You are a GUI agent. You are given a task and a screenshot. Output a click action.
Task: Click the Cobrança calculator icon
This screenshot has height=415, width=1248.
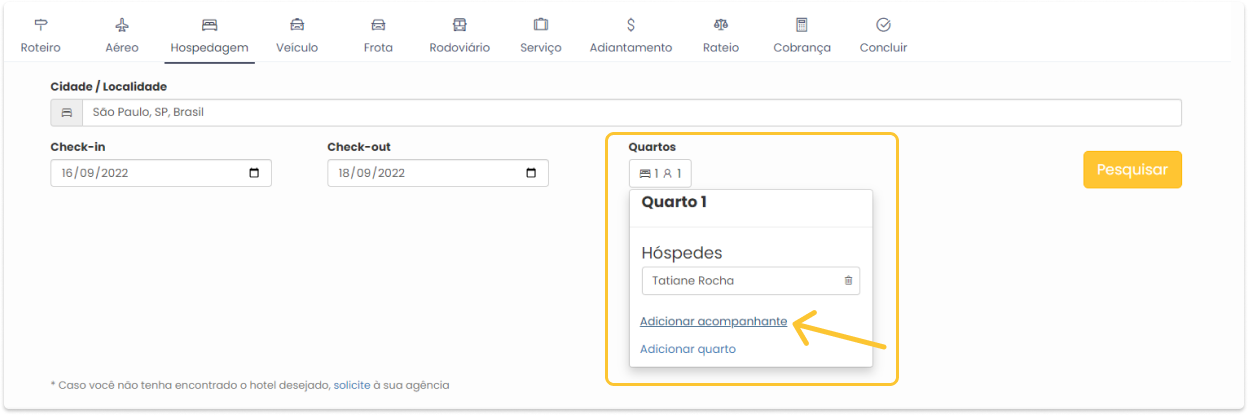[802, 25]
